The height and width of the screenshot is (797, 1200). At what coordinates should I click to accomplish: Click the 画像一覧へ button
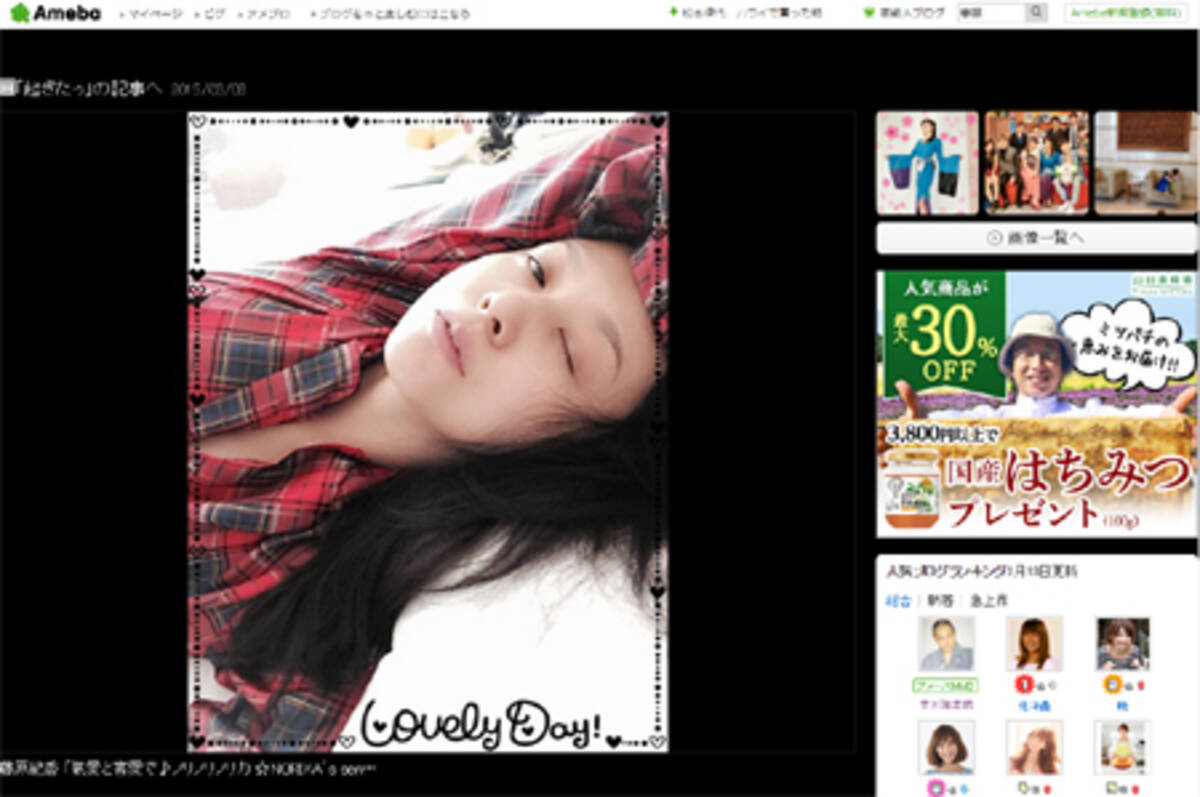coord(1036,238)
